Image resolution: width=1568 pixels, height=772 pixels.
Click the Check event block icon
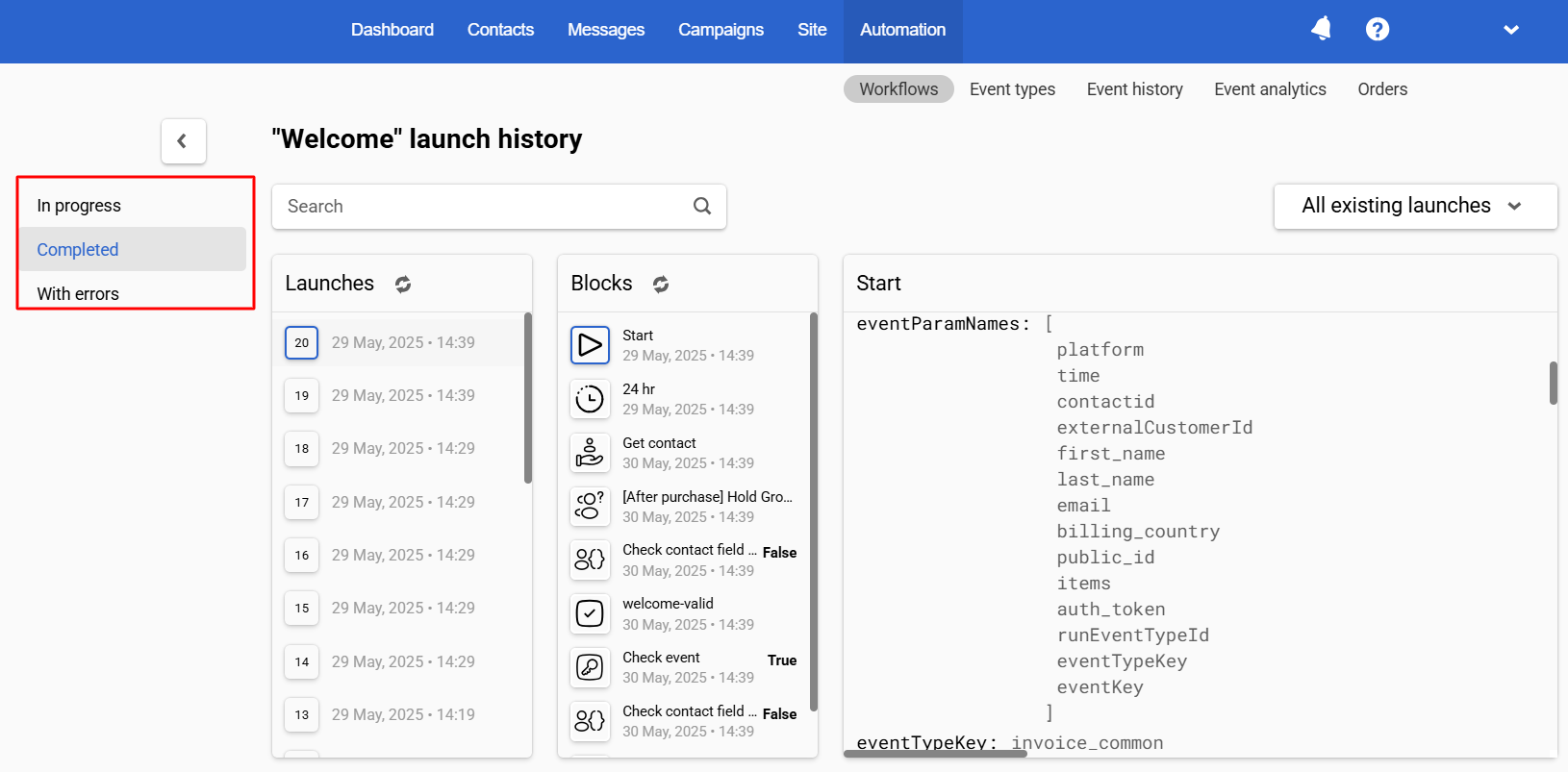(590, 667)
